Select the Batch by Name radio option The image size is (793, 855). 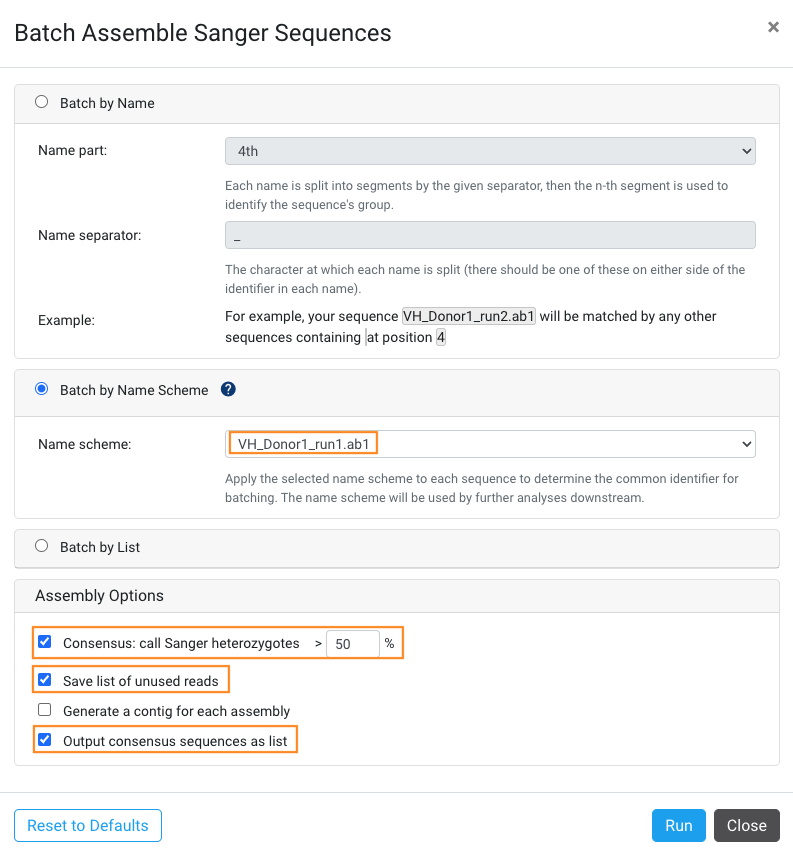point(41,102)
